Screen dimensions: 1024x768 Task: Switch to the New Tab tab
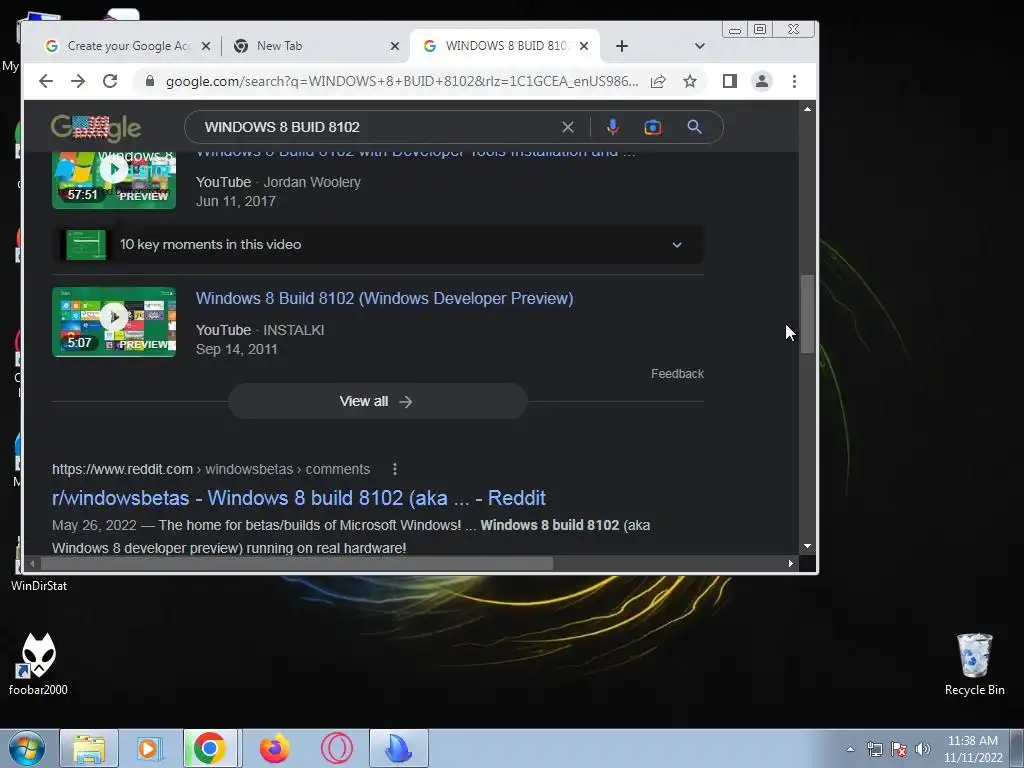pos(315,46)
